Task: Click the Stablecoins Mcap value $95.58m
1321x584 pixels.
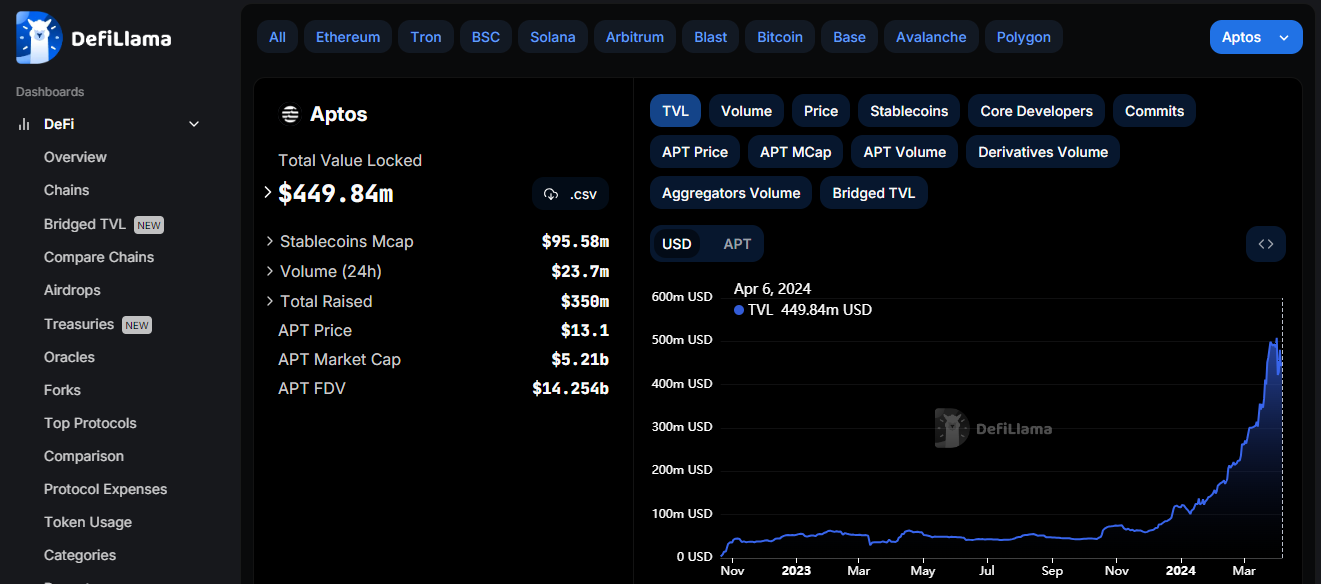Action: 575,241
